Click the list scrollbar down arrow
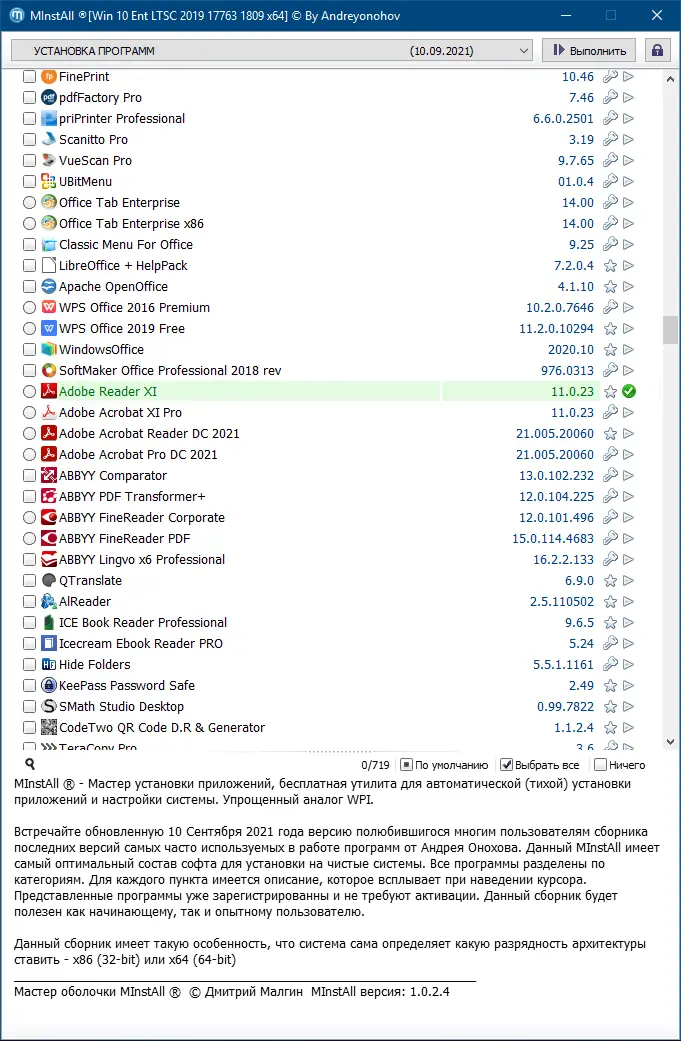Image resolution: width=681 pixels, height=1041 pixels. (670, 742)
